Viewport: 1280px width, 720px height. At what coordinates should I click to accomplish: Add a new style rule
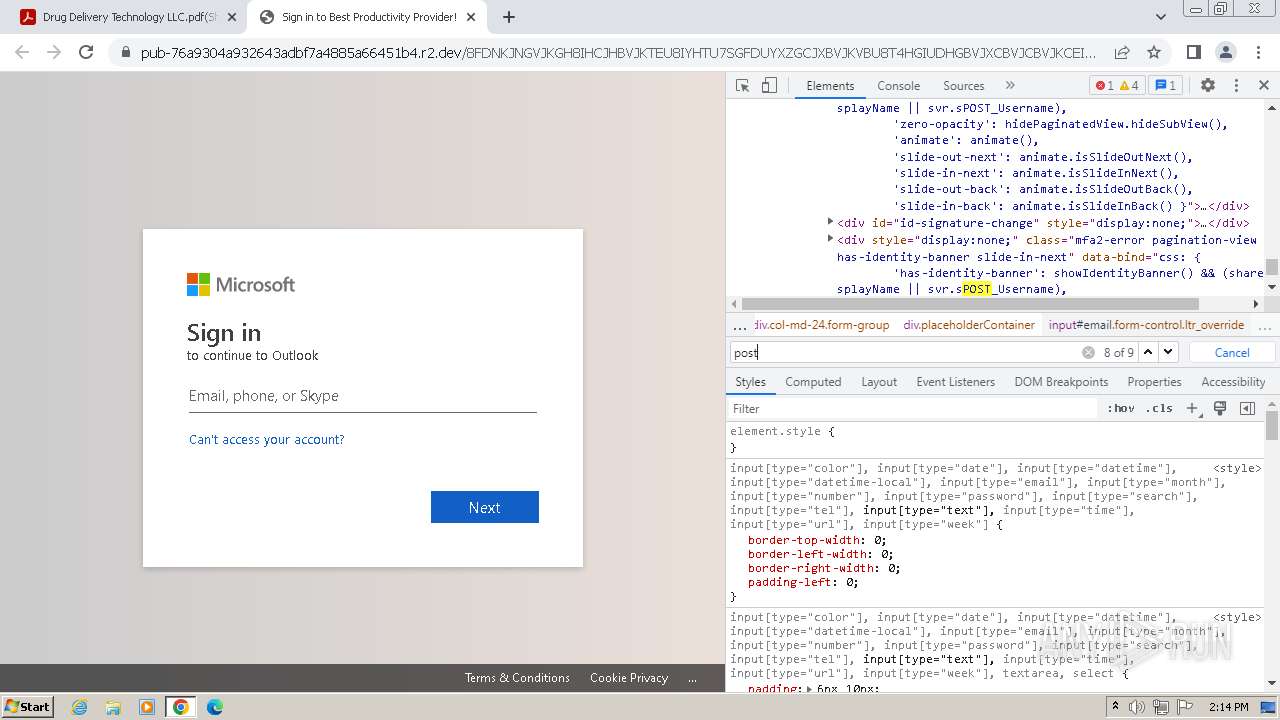point(1192,408)
